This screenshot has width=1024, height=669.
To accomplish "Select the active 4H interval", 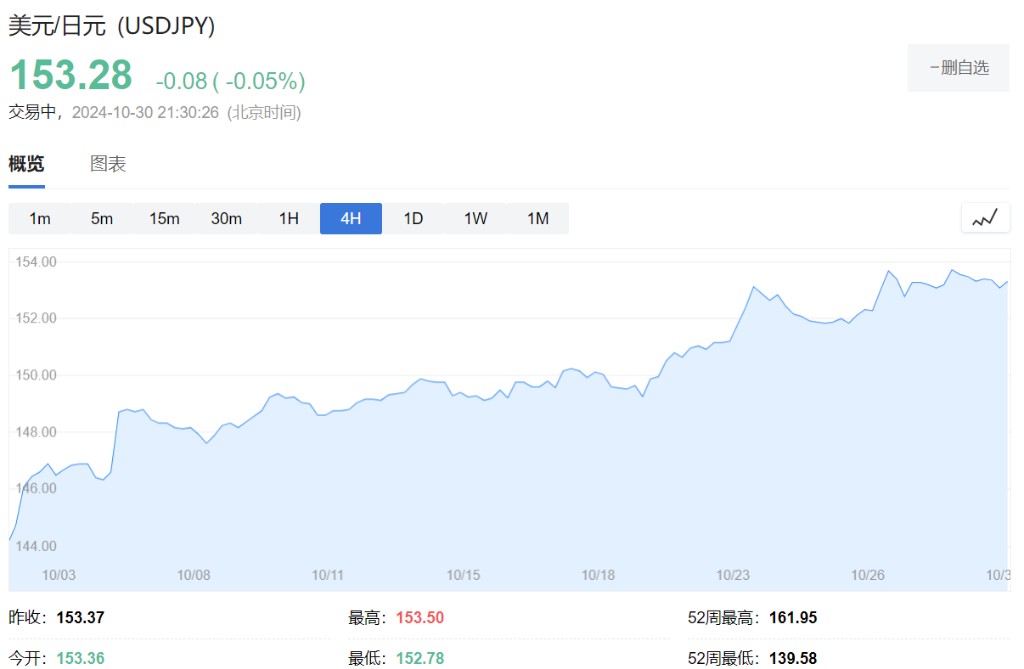I will pyautogui.click(x=351, y=219).
